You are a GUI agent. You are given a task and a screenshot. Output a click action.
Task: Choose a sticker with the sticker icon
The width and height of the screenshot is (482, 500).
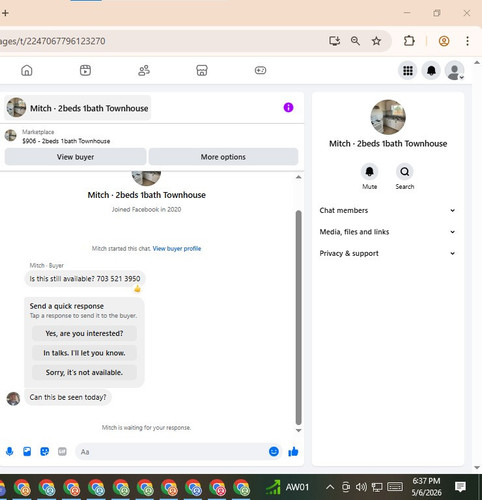[x=44, y=452]
